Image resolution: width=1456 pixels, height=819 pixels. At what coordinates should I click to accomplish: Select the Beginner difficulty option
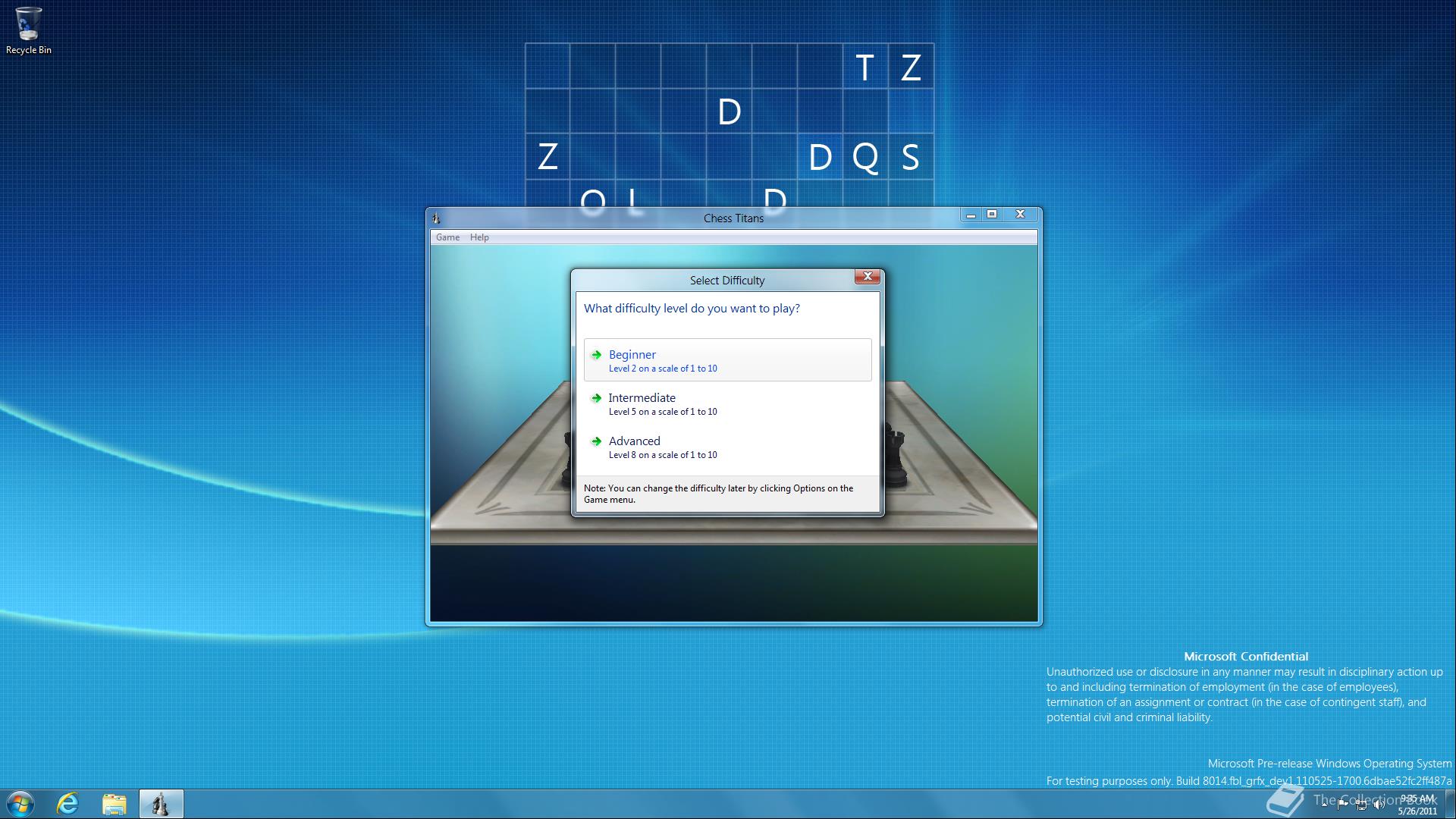(727, 359)
